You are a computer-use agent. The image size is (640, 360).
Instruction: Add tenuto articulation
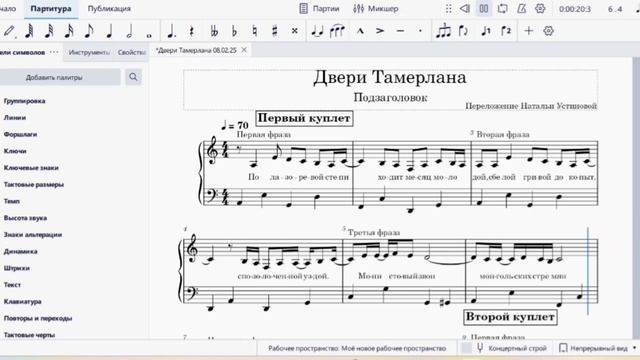[x=400, y=31]
